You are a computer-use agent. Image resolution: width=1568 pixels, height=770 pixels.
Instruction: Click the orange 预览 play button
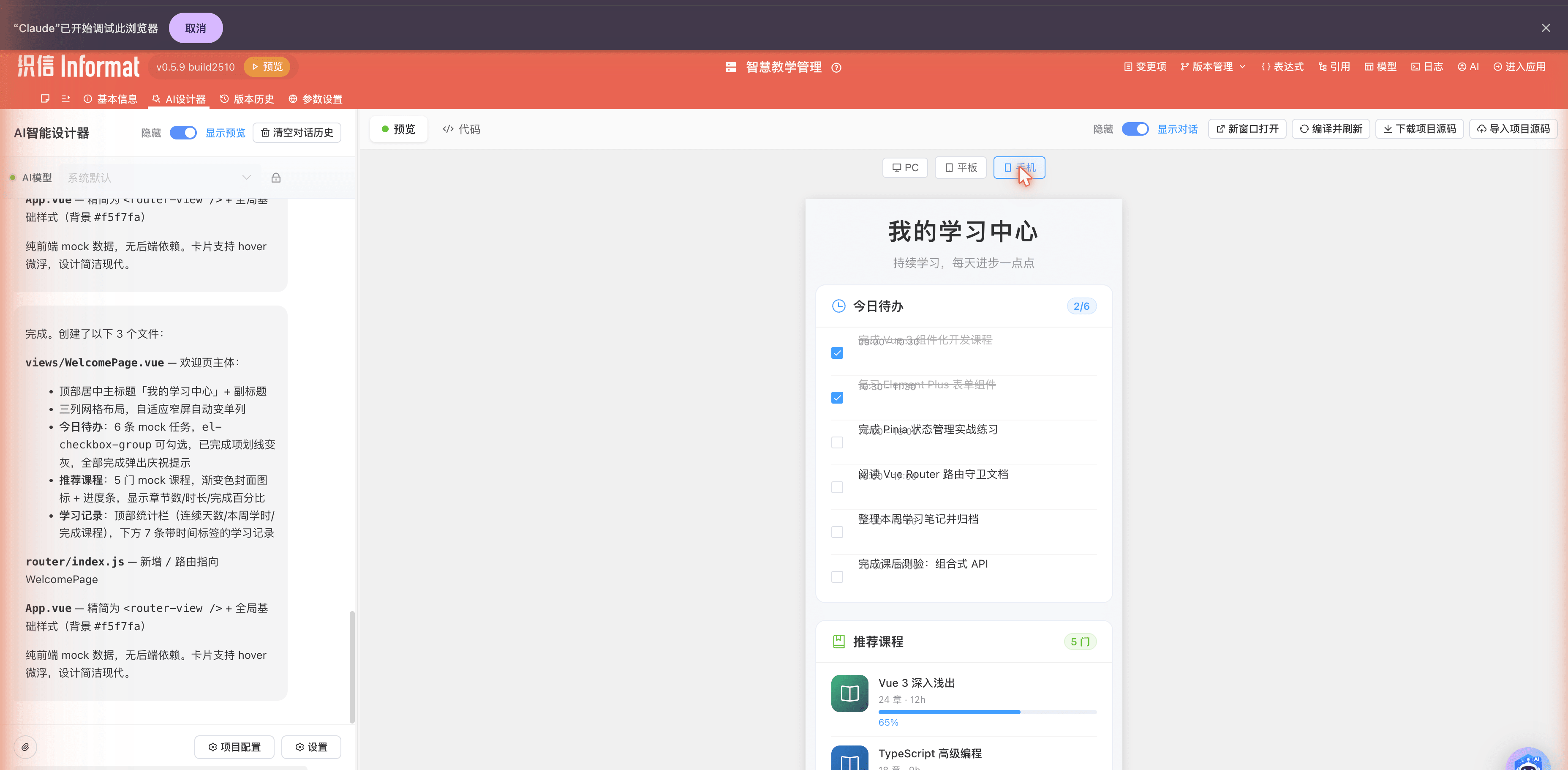tap(267, 67)
